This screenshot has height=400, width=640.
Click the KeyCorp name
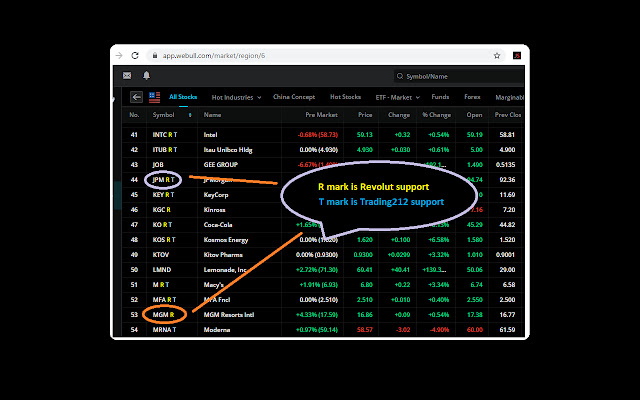(x=216, y=195)
